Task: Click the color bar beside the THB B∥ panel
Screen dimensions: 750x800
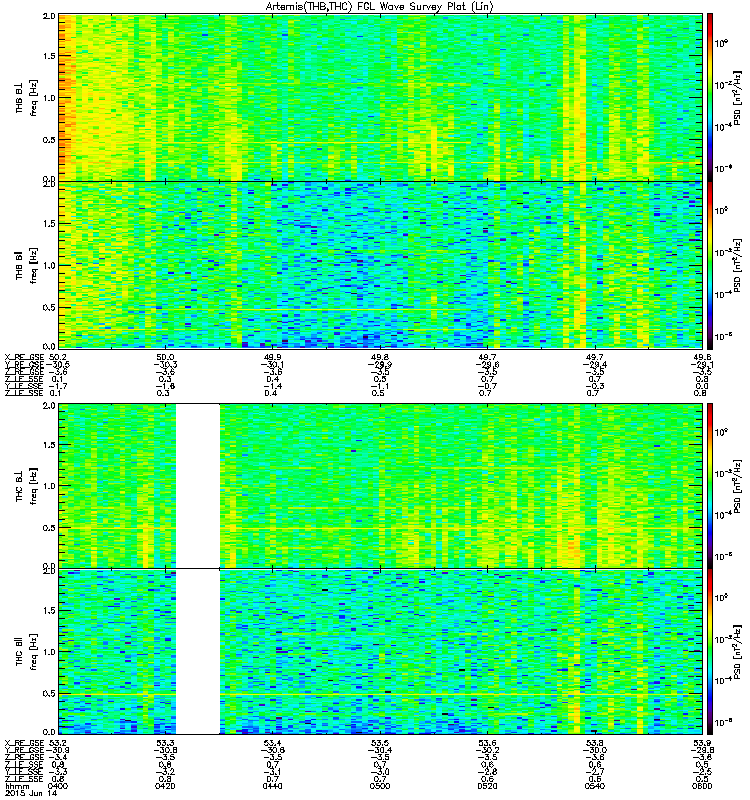Action: [x=710, y=265]
